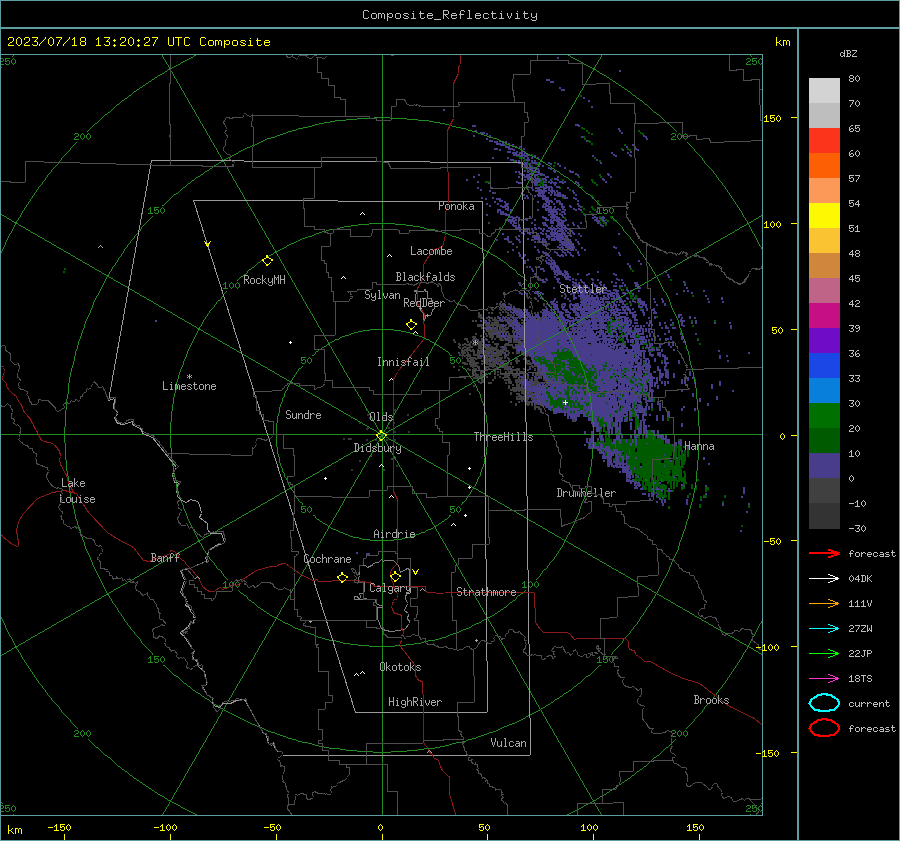Click the yellow diamond at radar center near Olds

381,436
